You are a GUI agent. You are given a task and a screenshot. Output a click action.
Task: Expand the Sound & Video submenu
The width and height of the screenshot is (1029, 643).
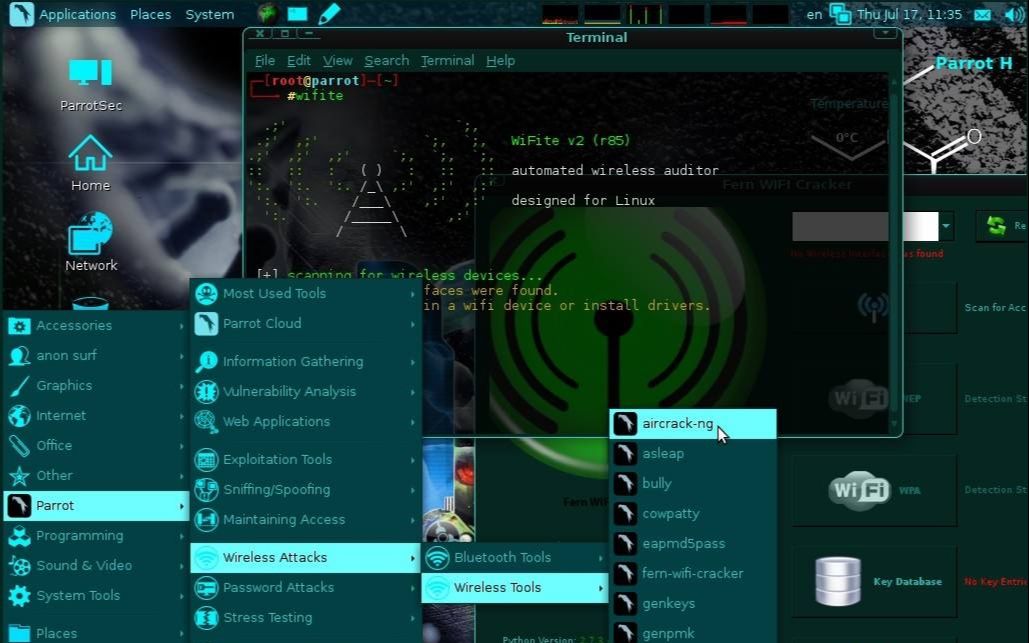pyautogui.click(x=96, y=566)
